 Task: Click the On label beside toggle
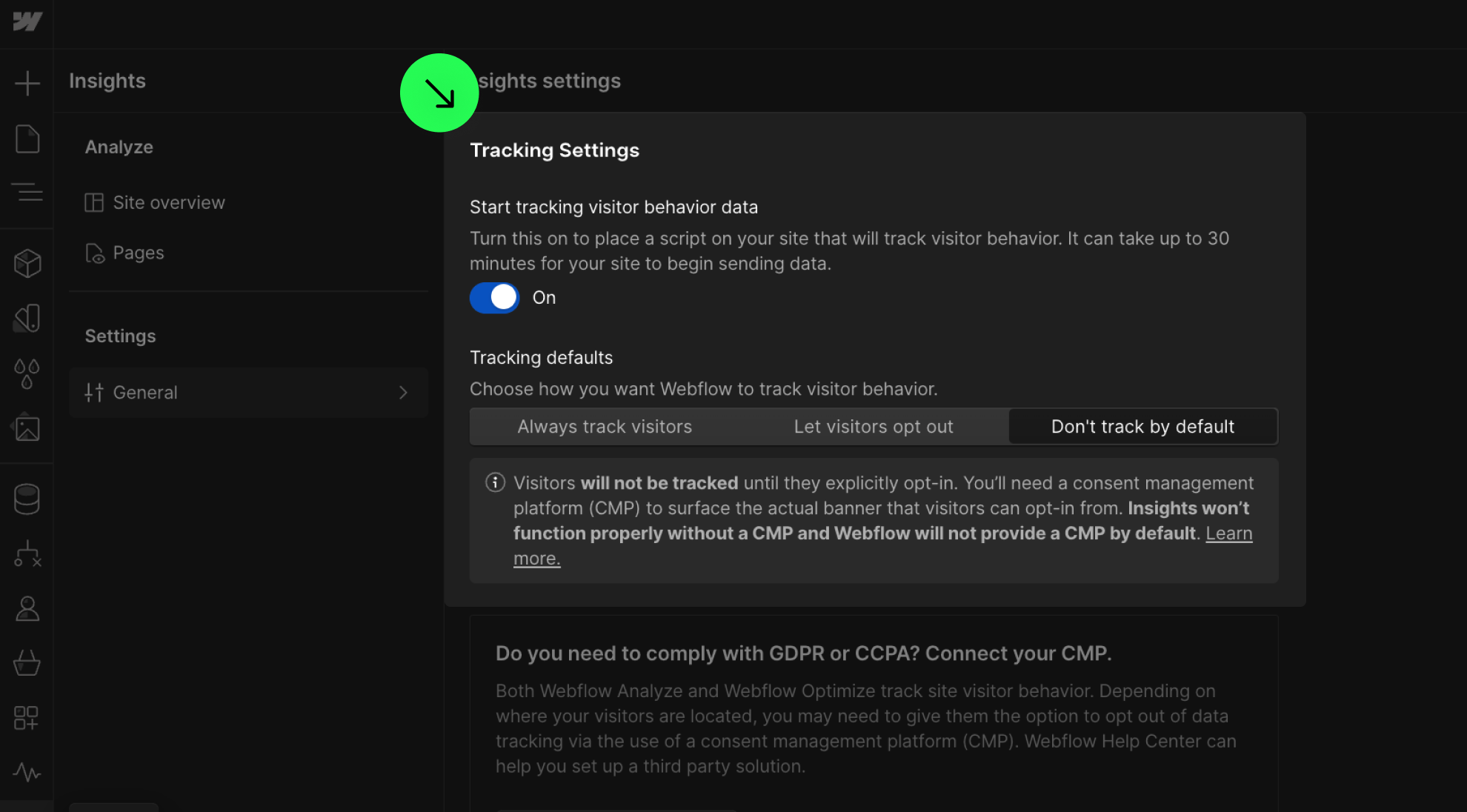click(x=544, y=298)
